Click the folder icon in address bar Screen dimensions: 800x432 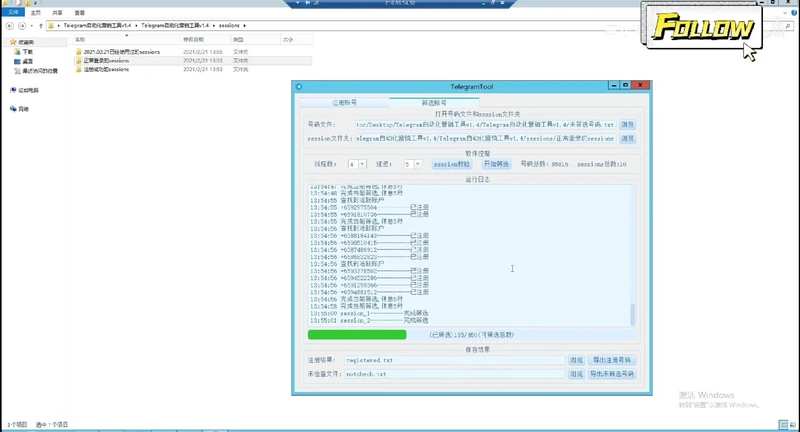click(51, 26)
